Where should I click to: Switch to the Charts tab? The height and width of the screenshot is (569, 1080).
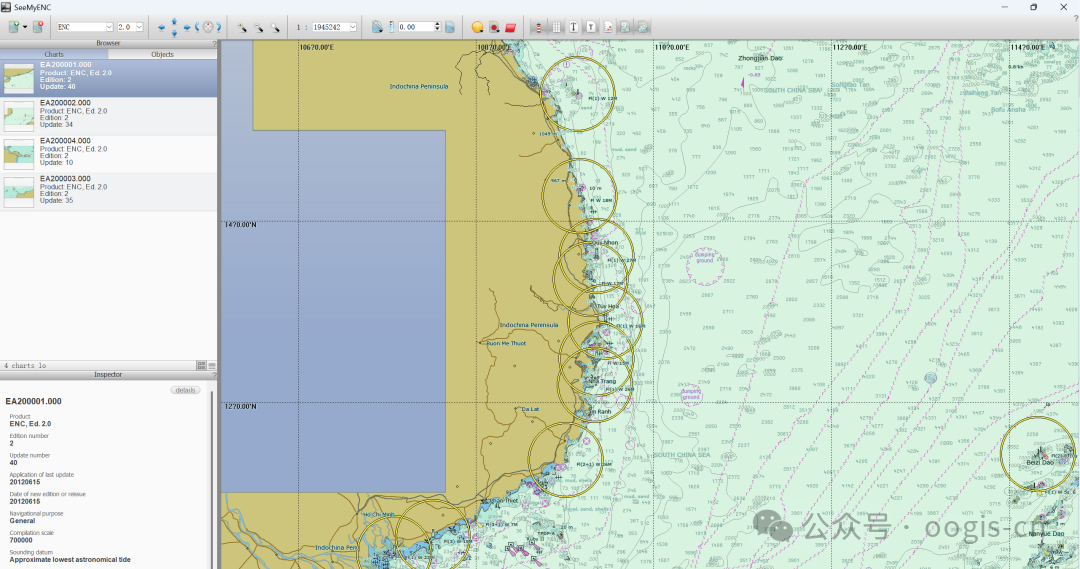[54, 54]
